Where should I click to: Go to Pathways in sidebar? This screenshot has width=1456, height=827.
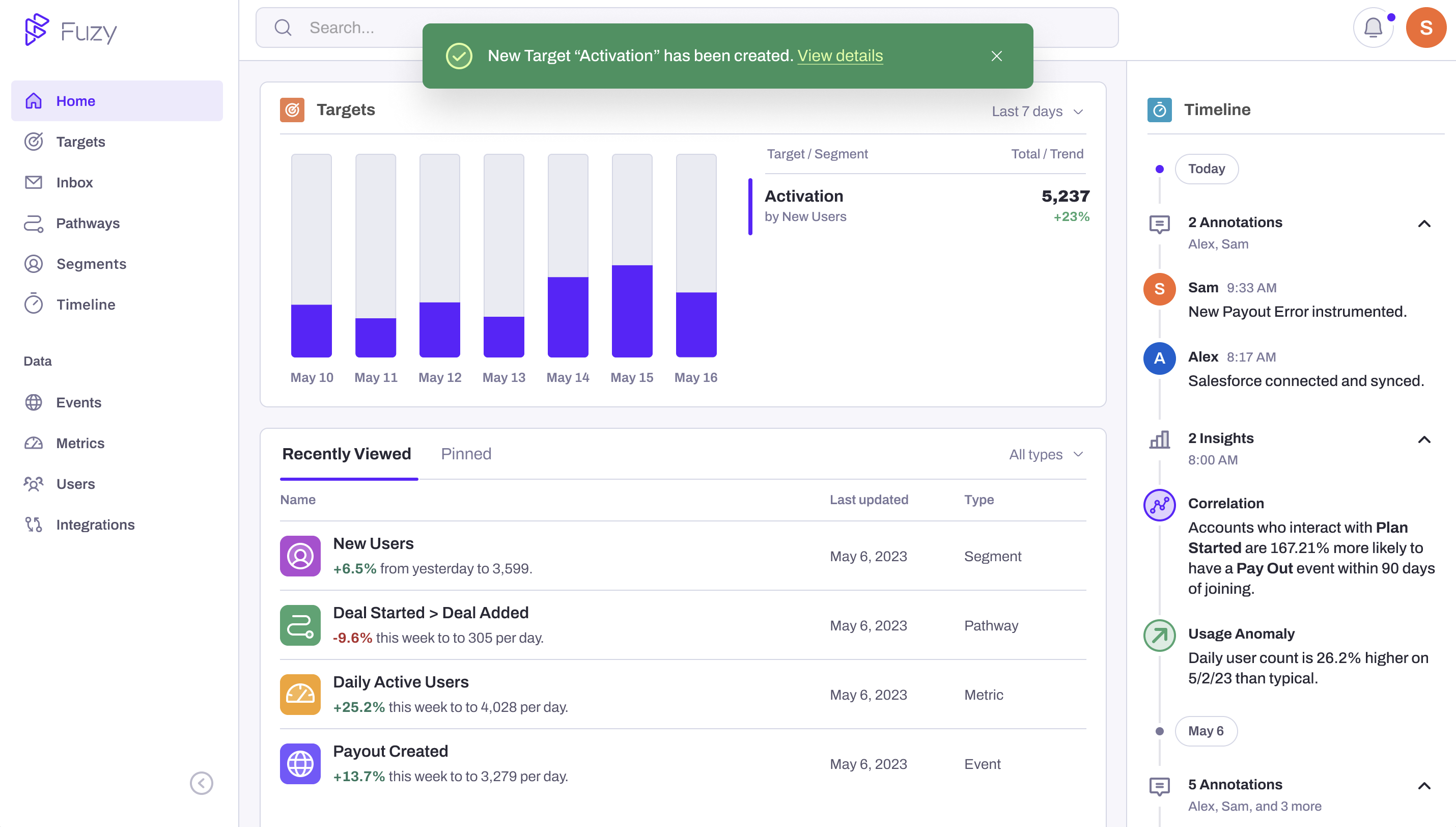point(88,223)
